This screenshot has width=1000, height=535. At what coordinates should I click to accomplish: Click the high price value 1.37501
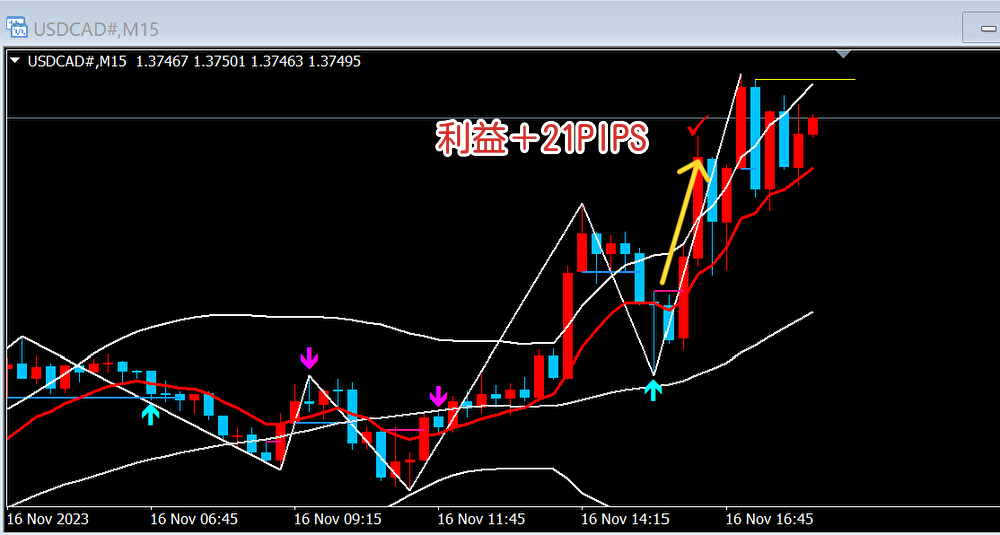point(219,61)
